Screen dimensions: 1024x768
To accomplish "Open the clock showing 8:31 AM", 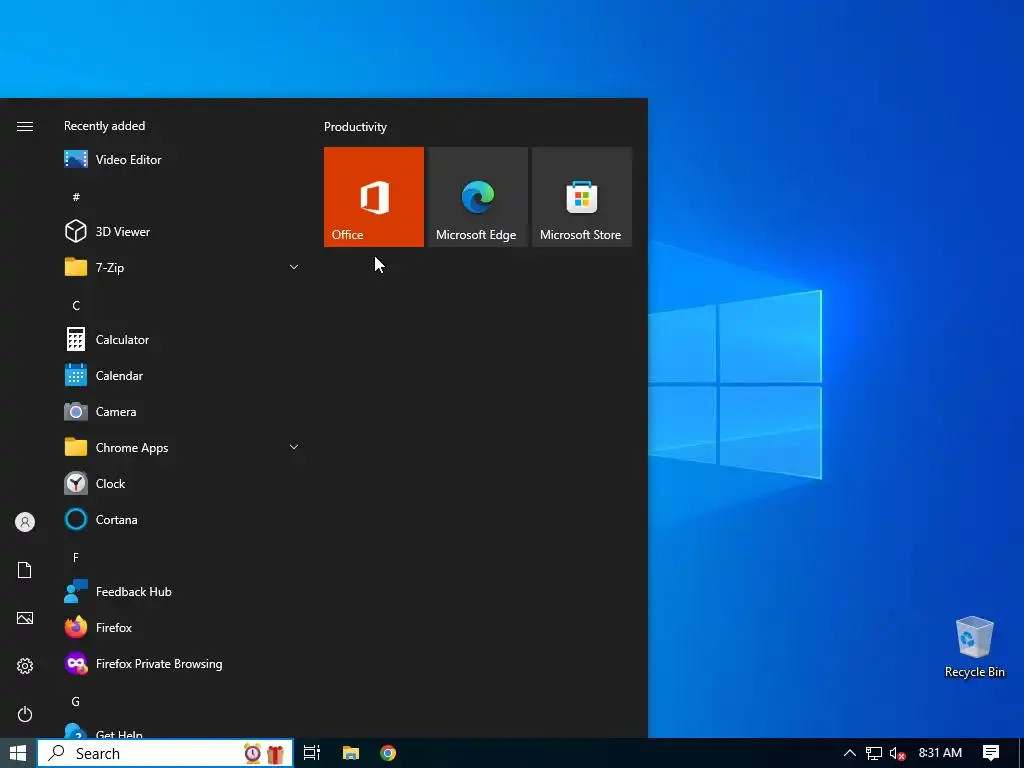I will 940,753.
